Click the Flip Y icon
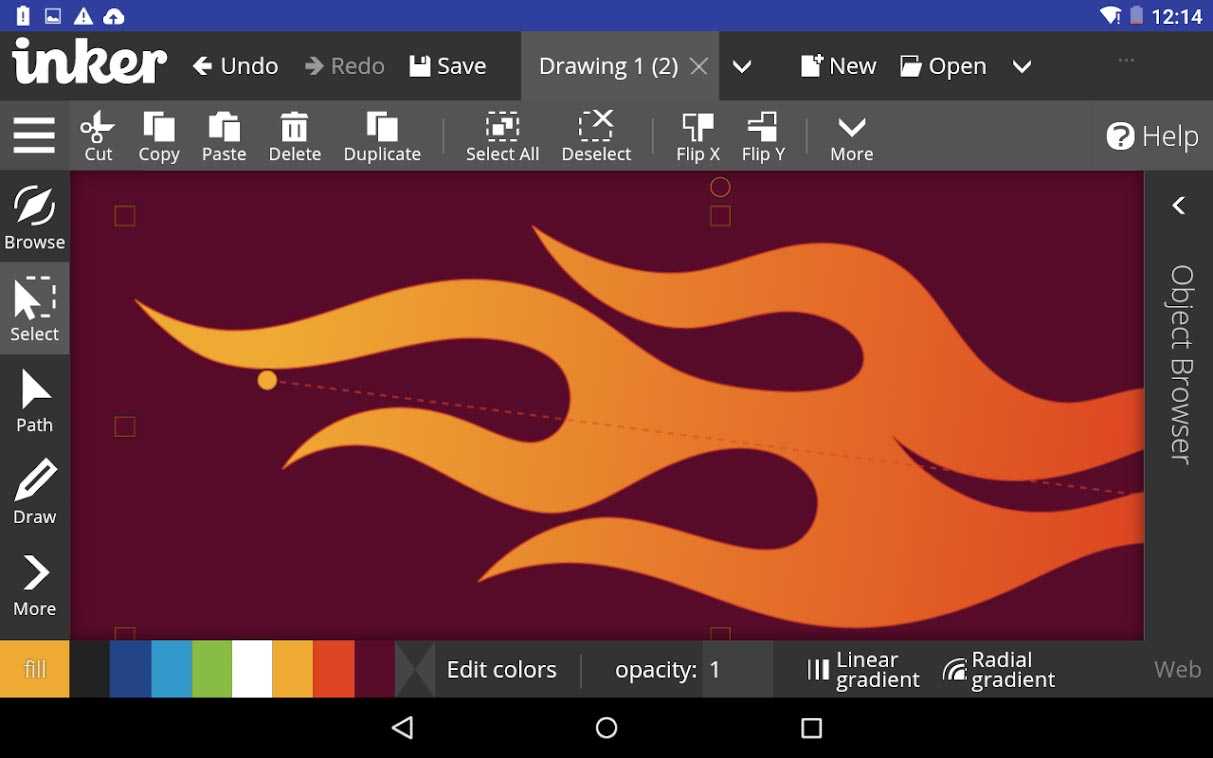Viewport: 1213px width, 758px height. (763, 128)
